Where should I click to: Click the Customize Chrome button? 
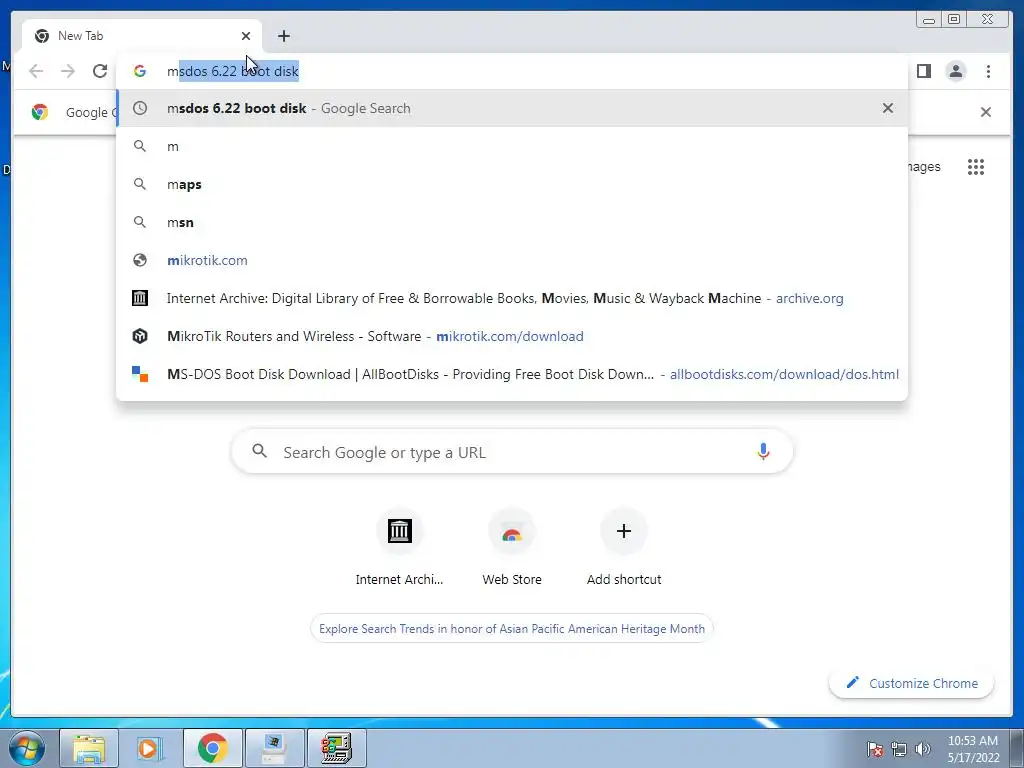pos(912,683)
